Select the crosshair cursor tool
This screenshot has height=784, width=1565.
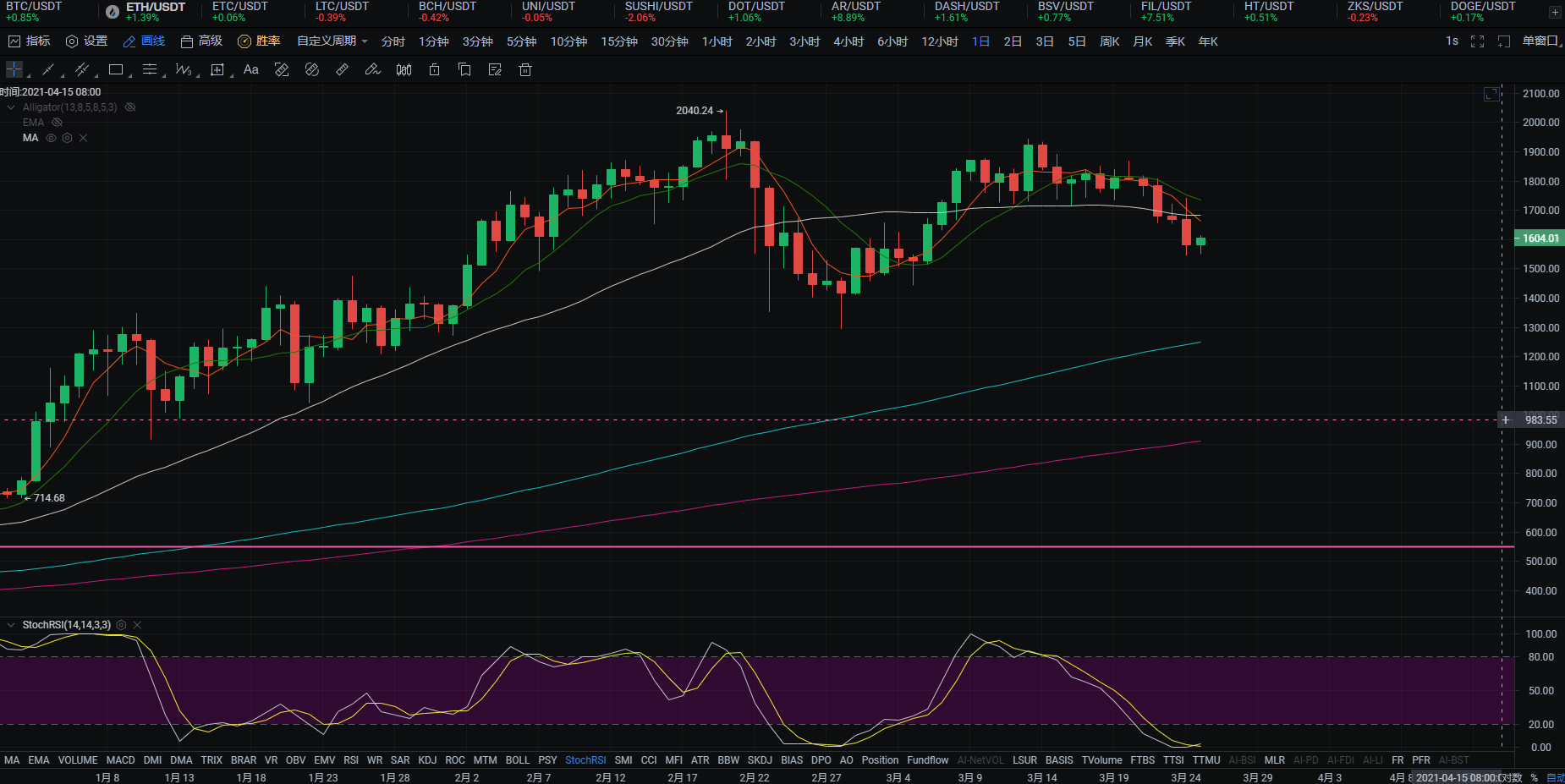point(14,69)
